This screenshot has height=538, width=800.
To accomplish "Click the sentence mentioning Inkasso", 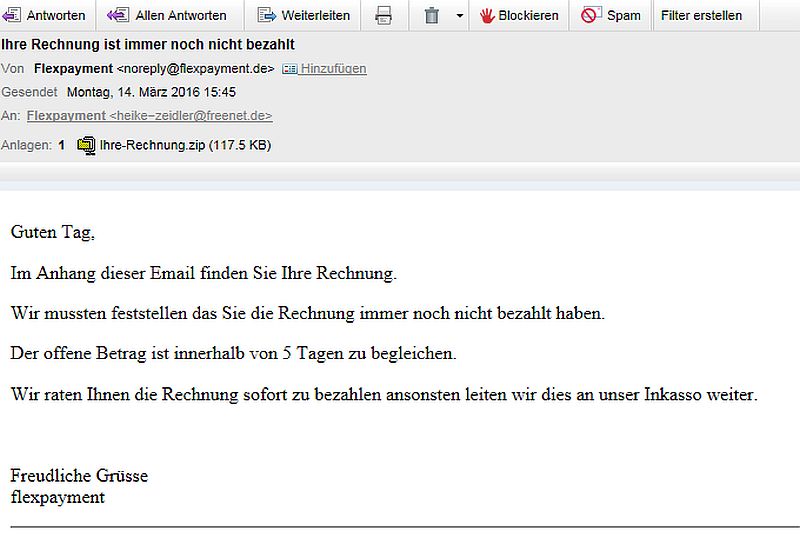I will coord(384,394).
